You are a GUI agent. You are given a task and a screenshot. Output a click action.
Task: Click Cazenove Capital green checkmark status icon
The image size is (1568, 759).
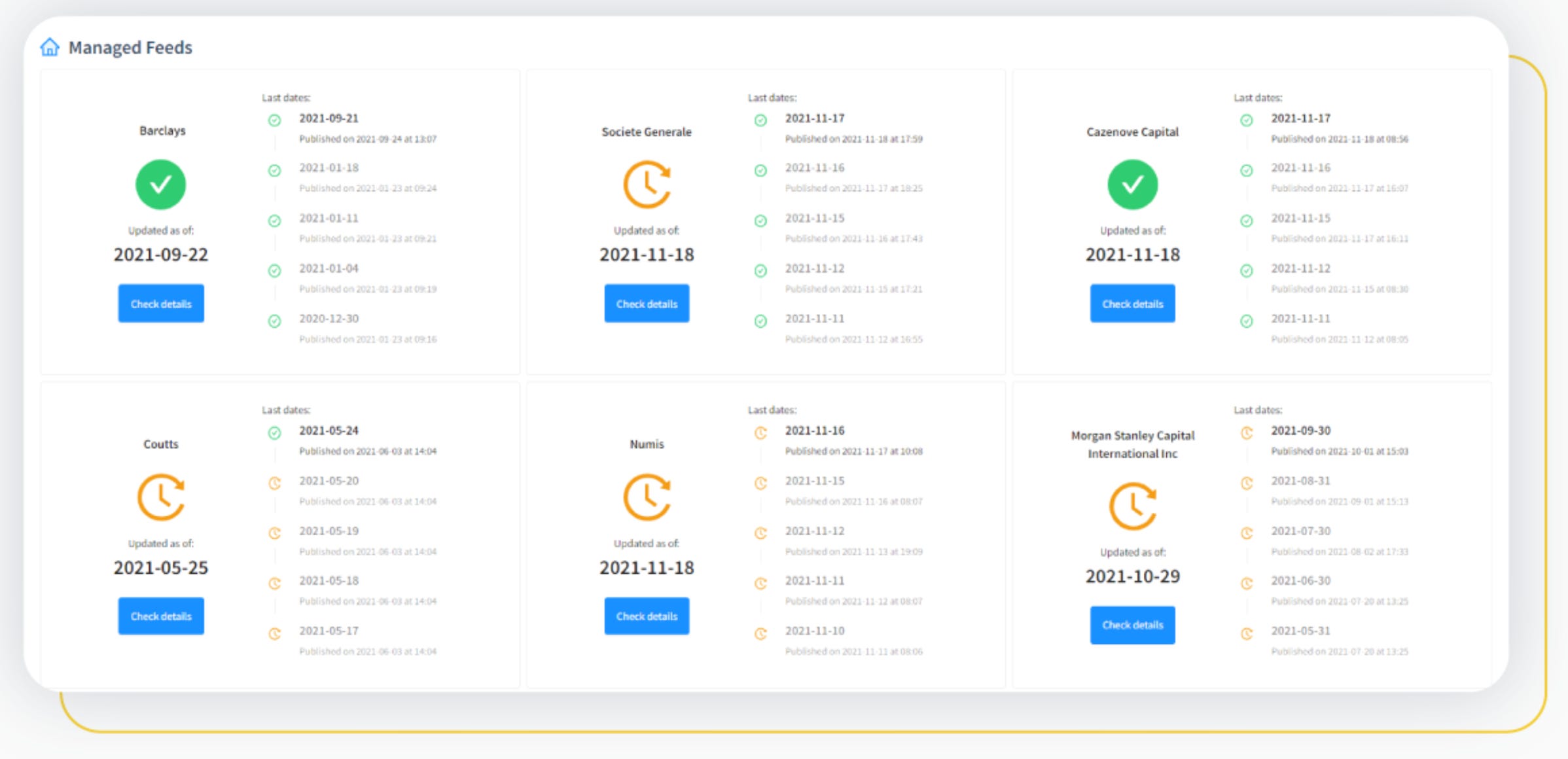pos(1132,185)
